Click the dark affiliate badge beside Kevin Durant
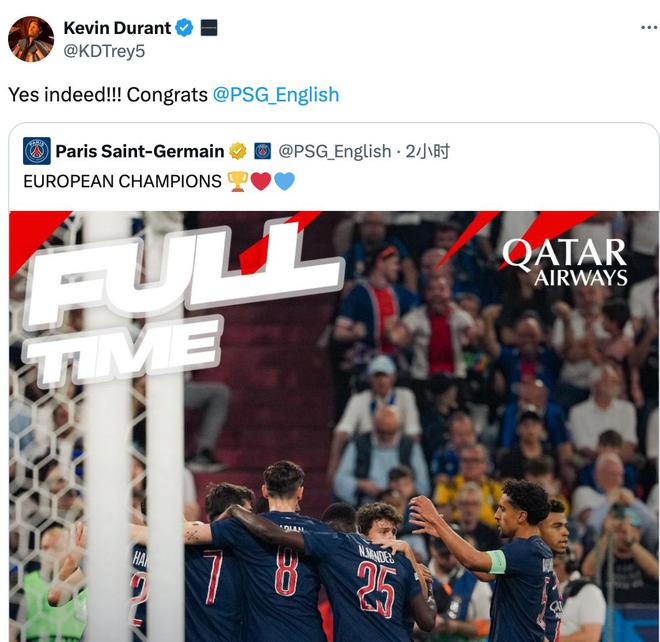Screen dimensions: 660x642 tap(209, 28)
